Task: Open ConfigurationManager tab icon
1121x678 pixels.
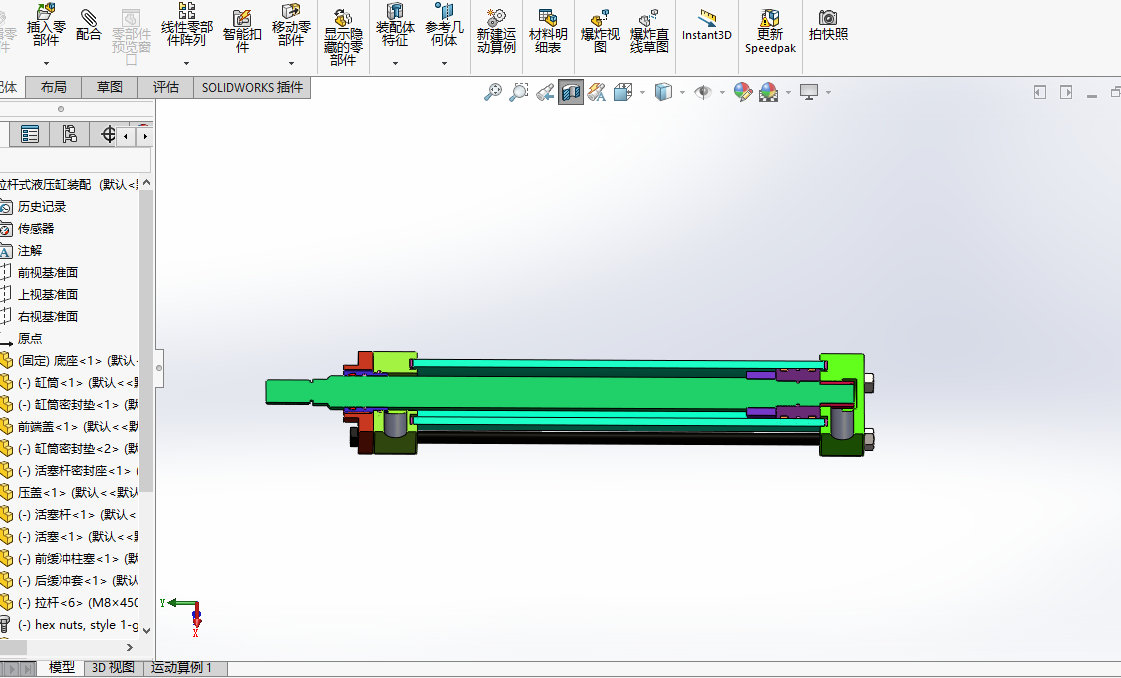Action: coord(69,134)
